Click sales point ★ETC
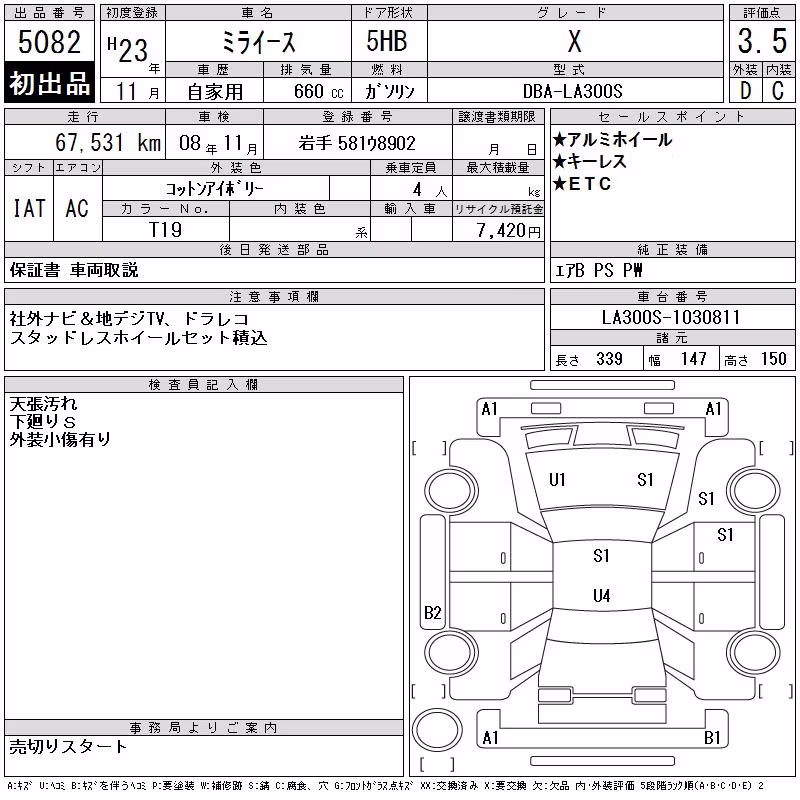The width and height of the screenshot is (800, 800). pyautogui.click(x=582, y=183)
